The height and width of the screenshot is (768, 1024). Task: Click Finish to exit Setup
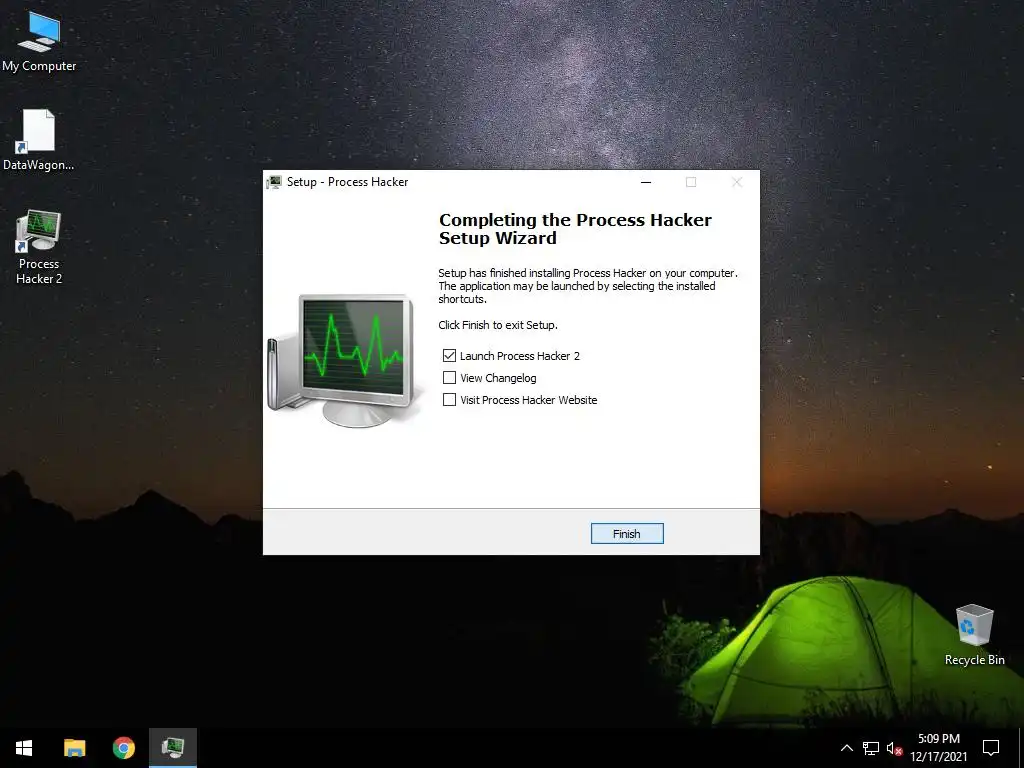coord(627,534)
